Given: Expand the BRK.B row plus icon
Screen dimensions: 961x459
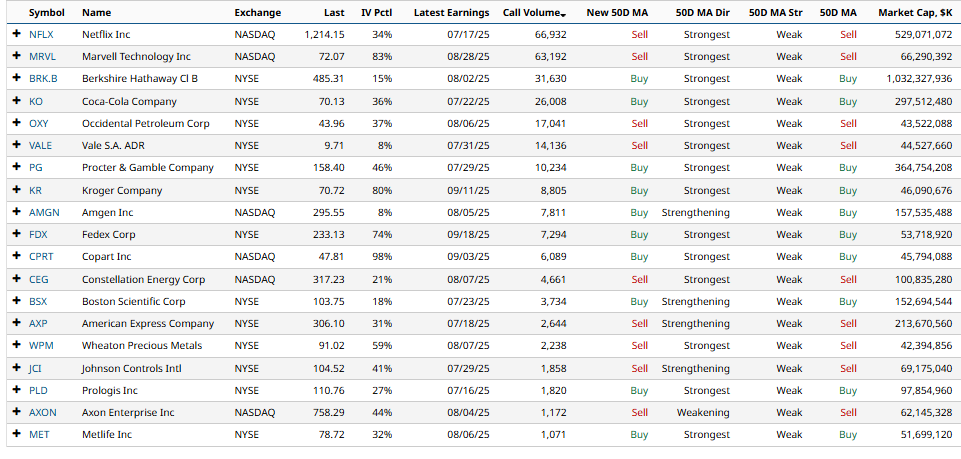Looking at the screenshot, I should [17, 78].
